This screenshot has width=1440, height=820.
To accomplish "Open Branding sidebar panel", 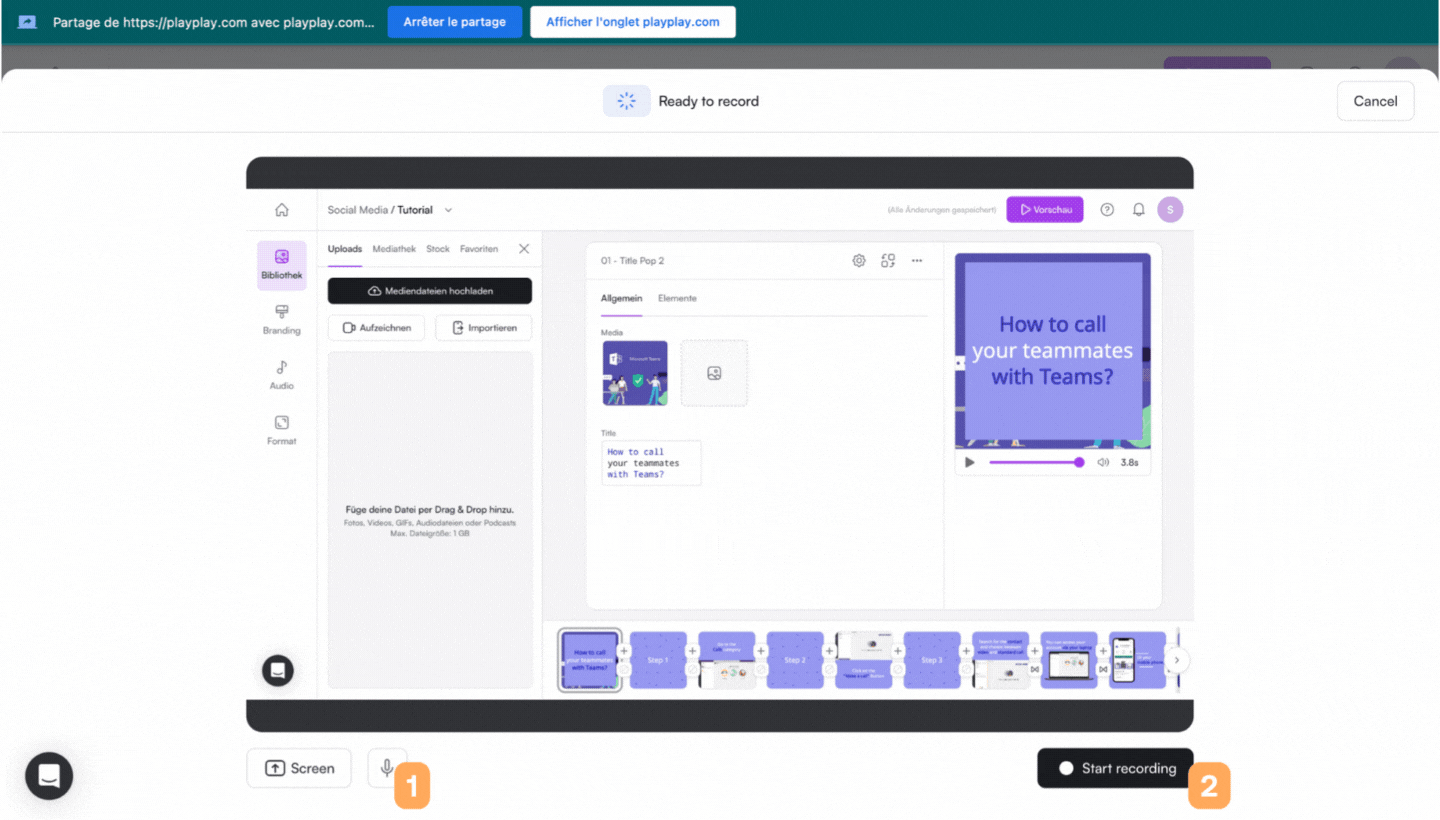I will (282, 320).
